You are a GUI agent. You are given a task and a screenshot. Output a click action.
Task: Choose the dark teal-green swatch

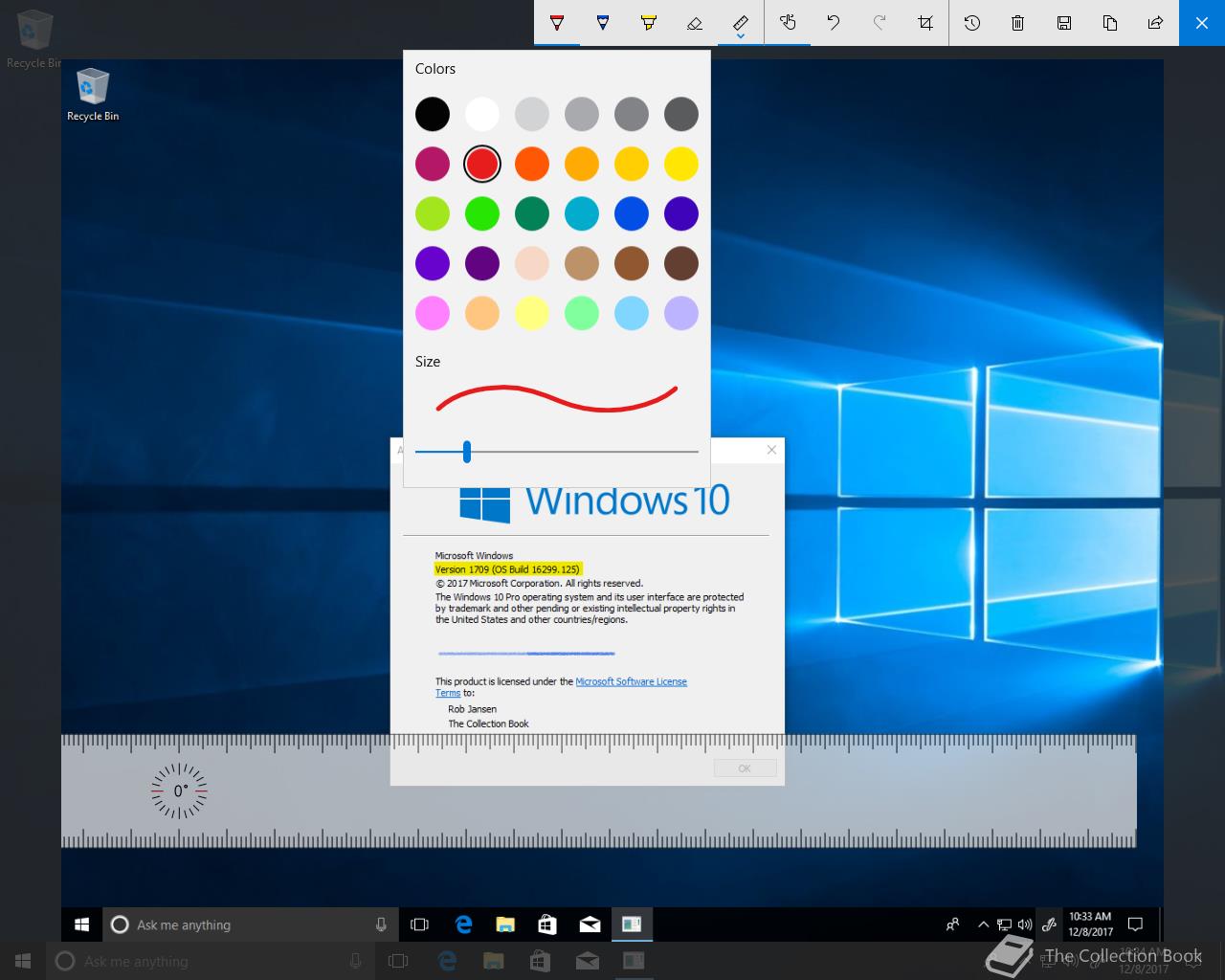[x=532, y=213]
